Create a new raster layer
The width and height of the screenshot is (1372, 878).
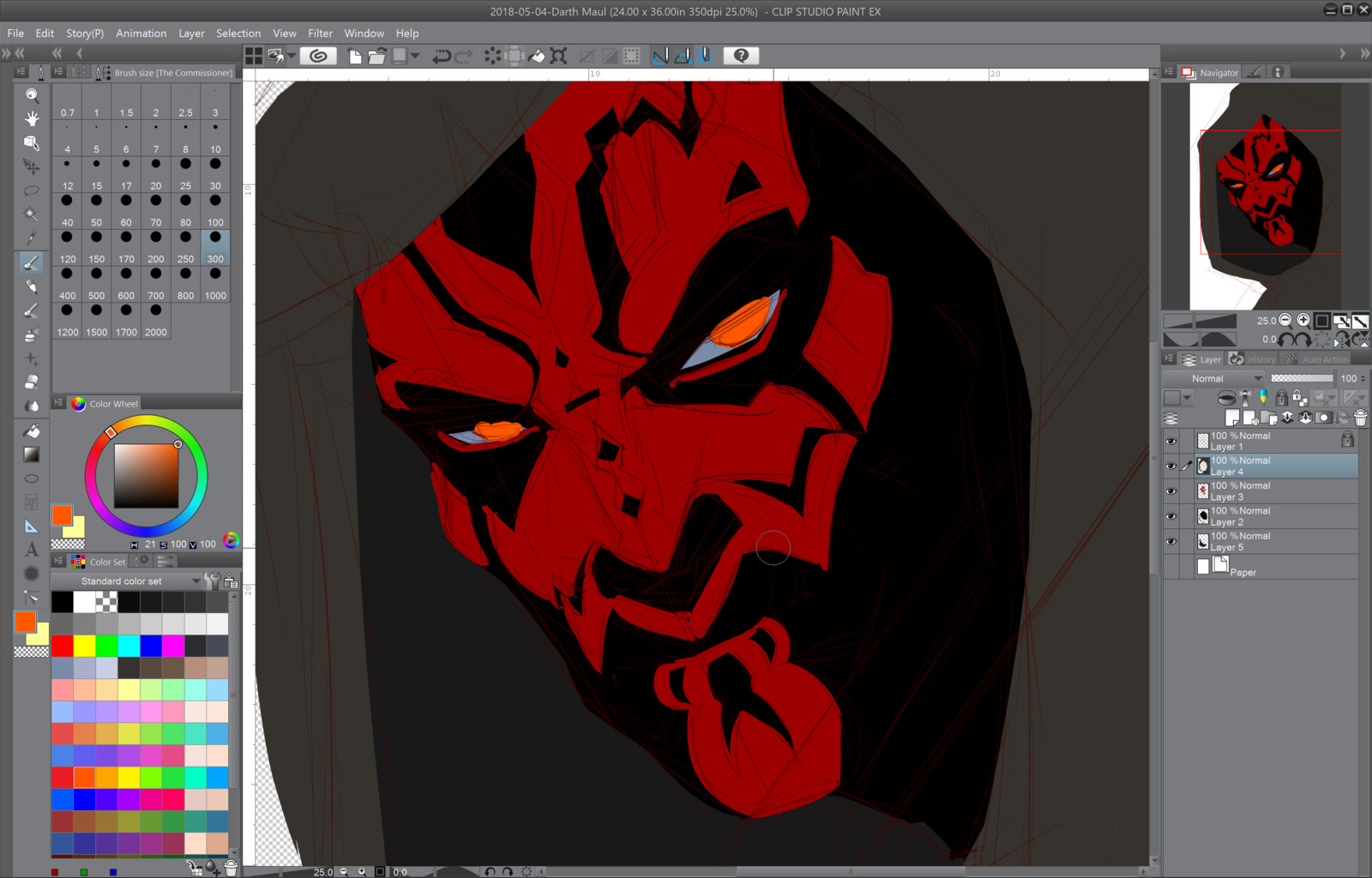click(x=1232, y=418)
